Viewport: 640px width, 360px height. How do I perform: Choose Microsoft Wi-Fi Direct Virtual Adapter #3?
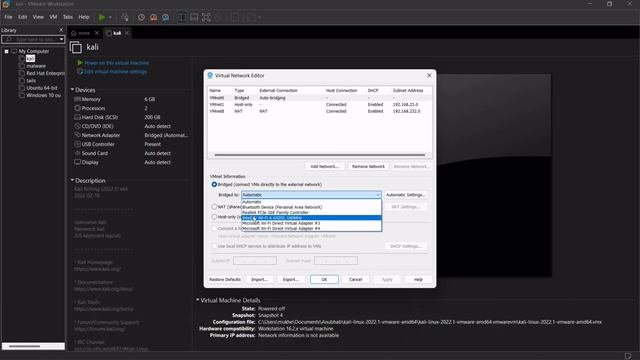311,223
